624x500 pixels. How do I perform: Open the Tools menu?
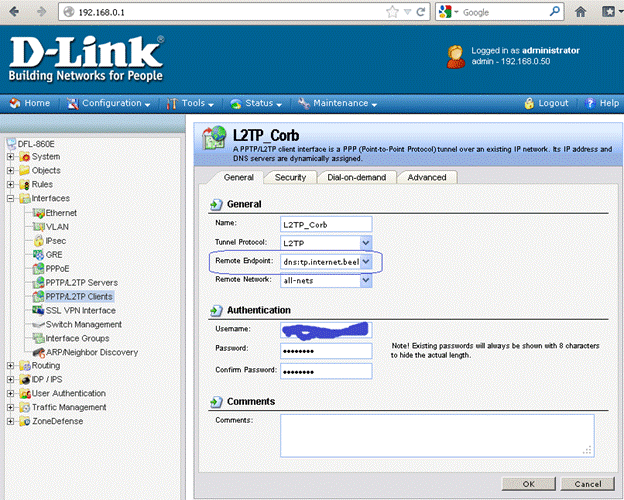[190, 104]
